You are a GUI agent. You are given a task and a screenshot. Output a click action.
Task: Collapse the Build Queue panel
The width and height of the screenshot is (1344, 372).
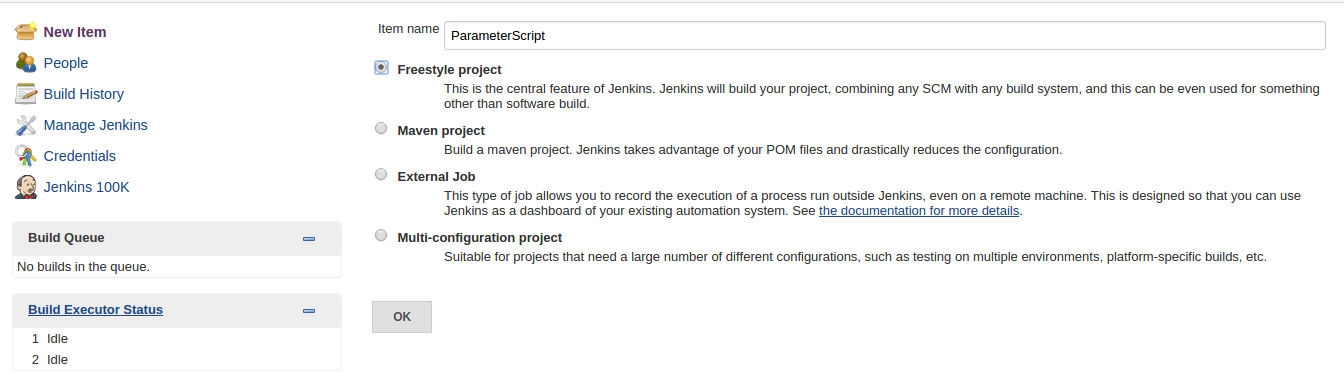click(x=309, y=239)
